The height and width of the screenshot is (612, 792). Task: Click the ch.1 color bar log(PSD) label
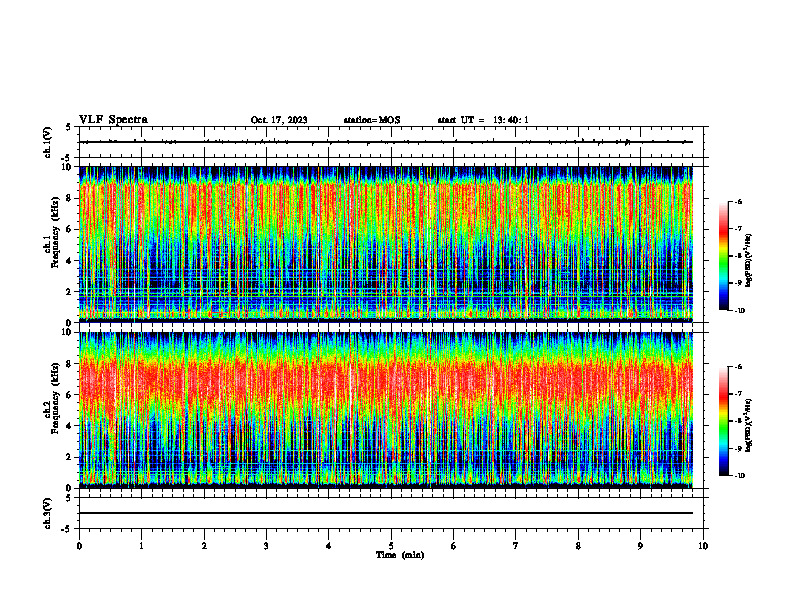tap(749, 261)
